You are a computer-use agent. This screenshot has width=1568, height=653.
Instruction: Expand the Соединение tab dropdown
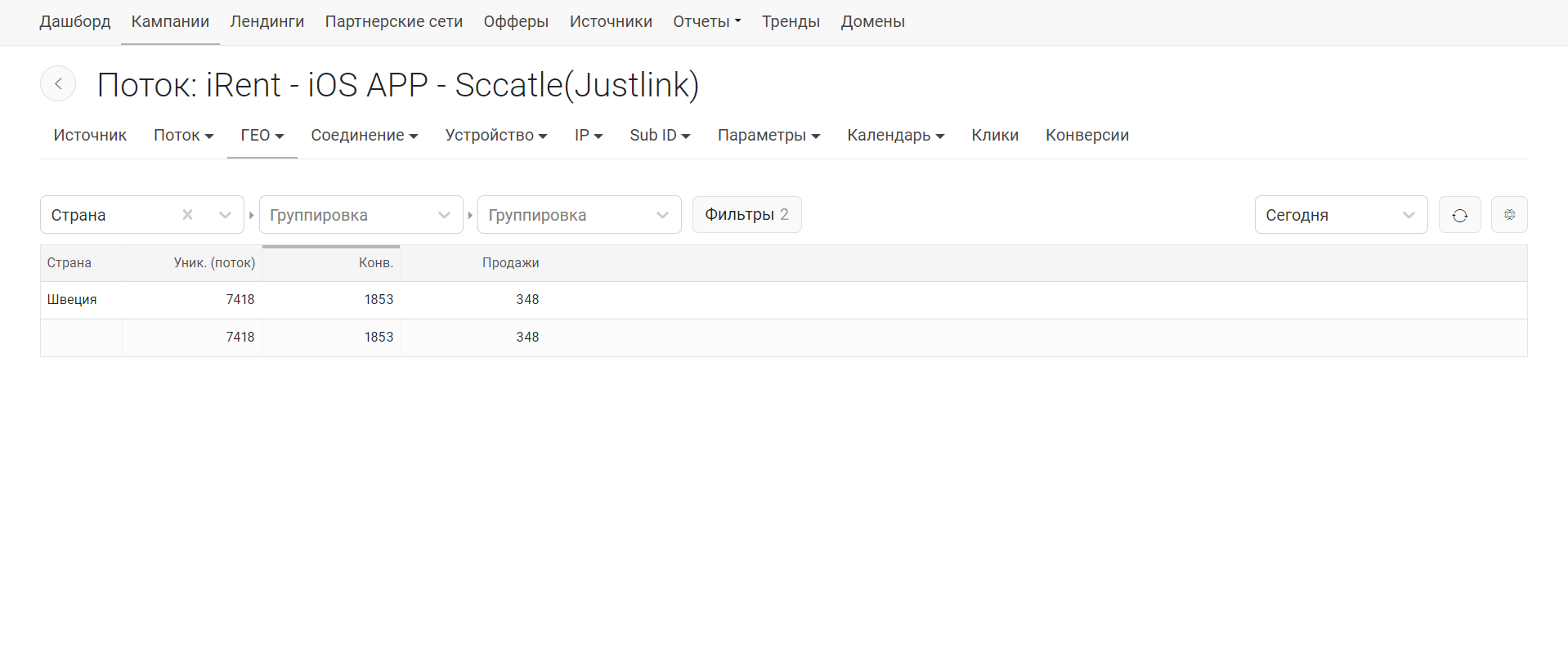[x=364, y=135]
